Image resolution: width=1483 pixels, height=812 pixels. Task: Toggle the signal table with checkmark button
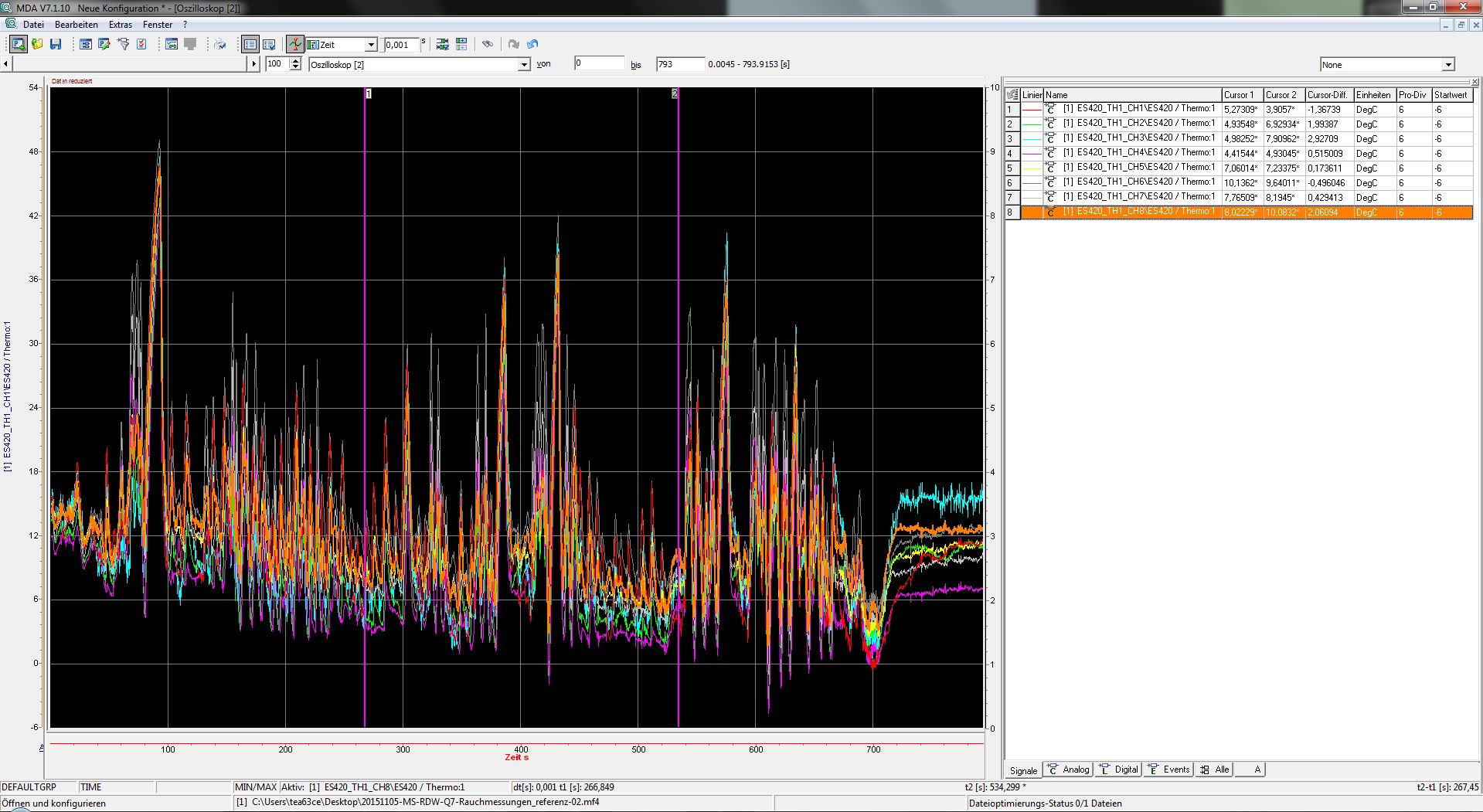(x=269, y=45)
